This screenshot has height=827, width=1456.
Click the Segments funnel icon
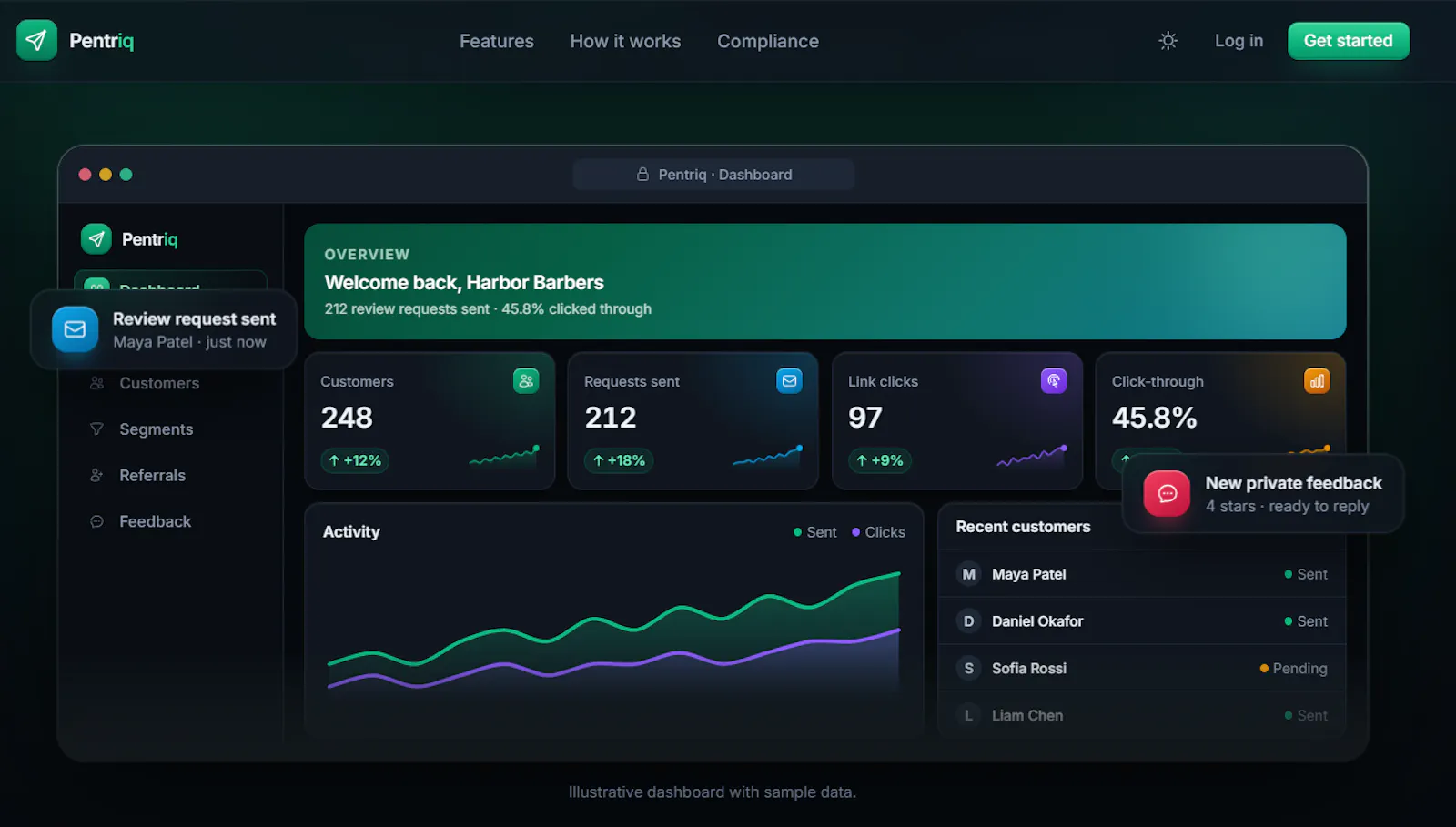point(96,429)
